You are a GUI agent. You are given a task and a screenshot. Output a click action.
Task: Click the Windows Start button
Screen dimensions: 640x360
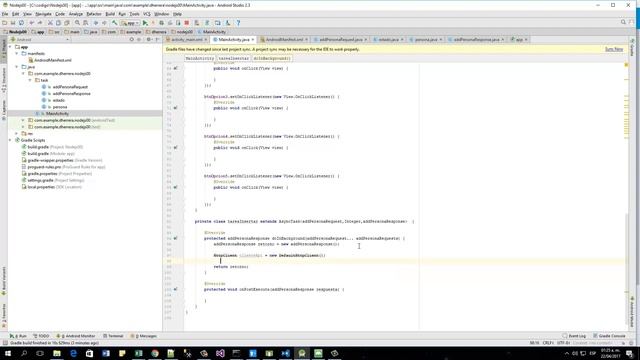(x=8, y=353)
